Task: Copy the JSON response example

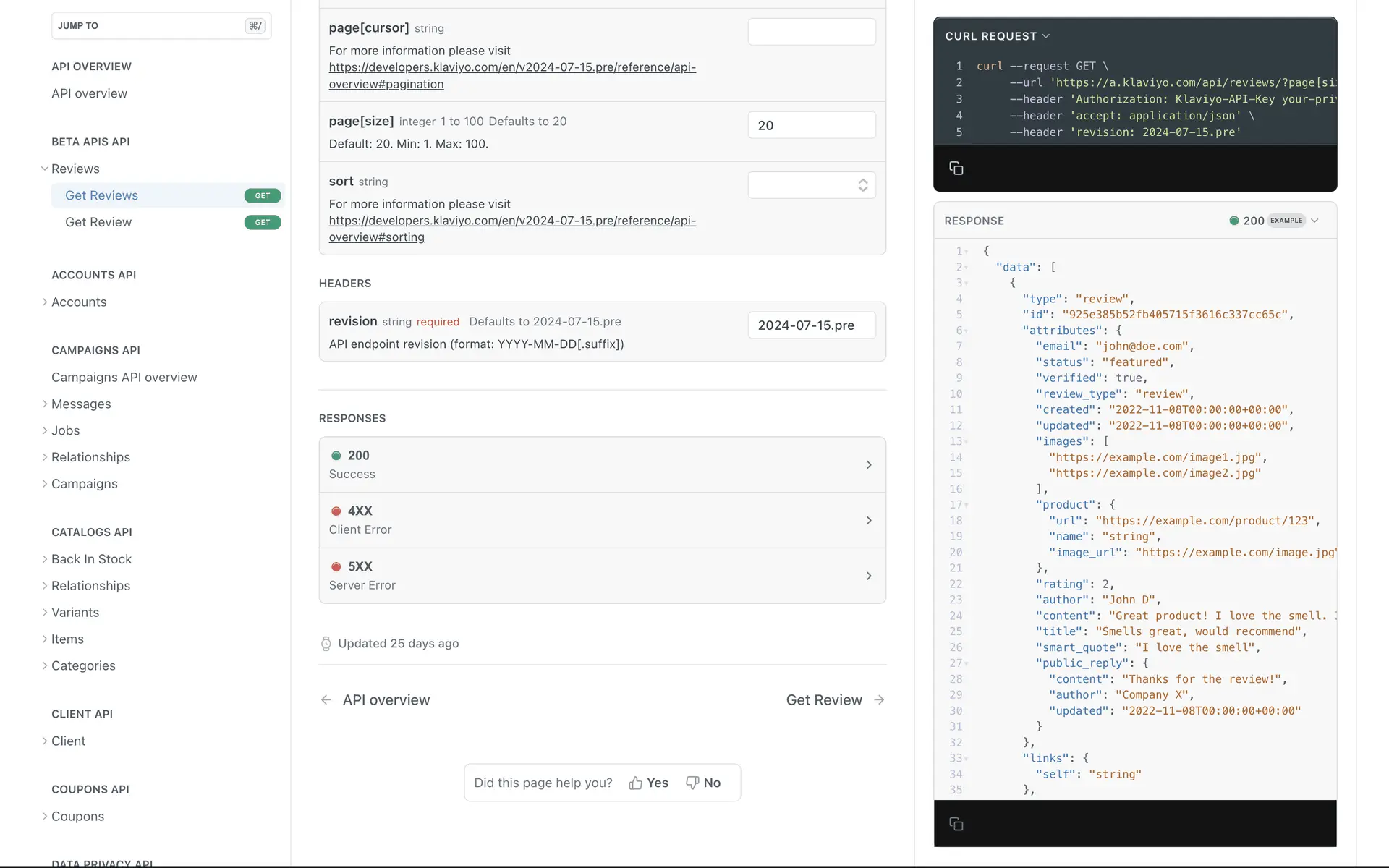Action: tap(956, 824)
